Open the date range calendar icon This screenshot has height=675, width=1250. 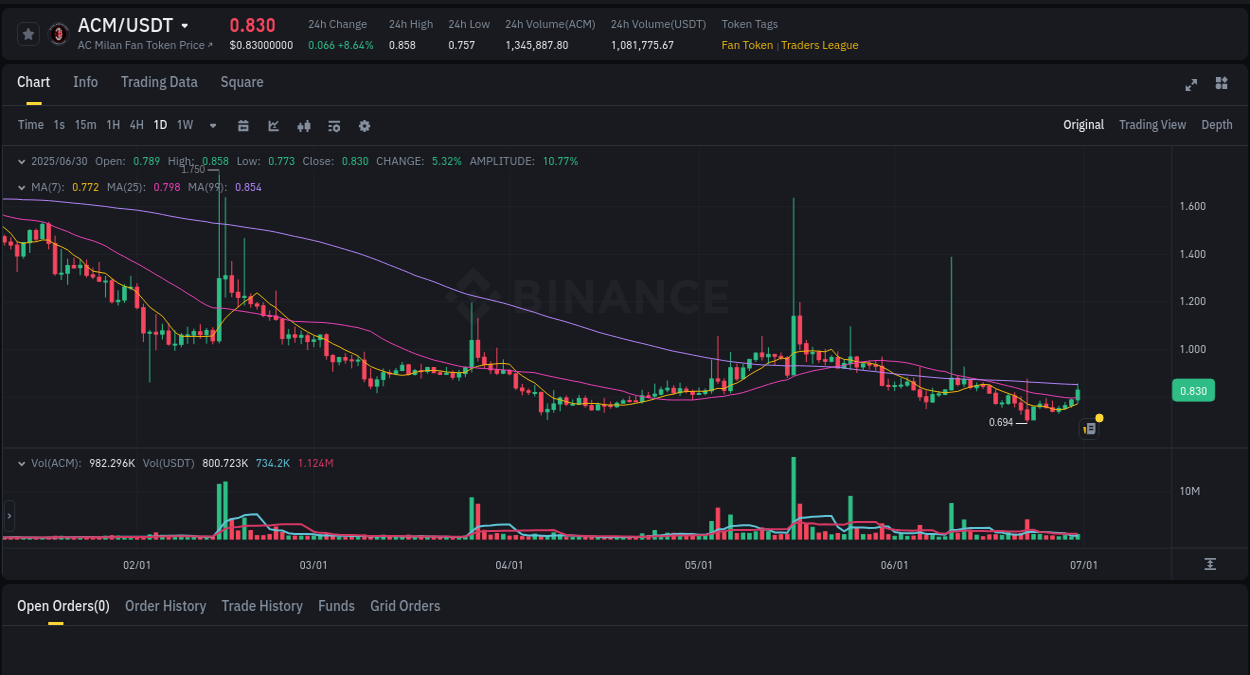click(x=243, y=125)
